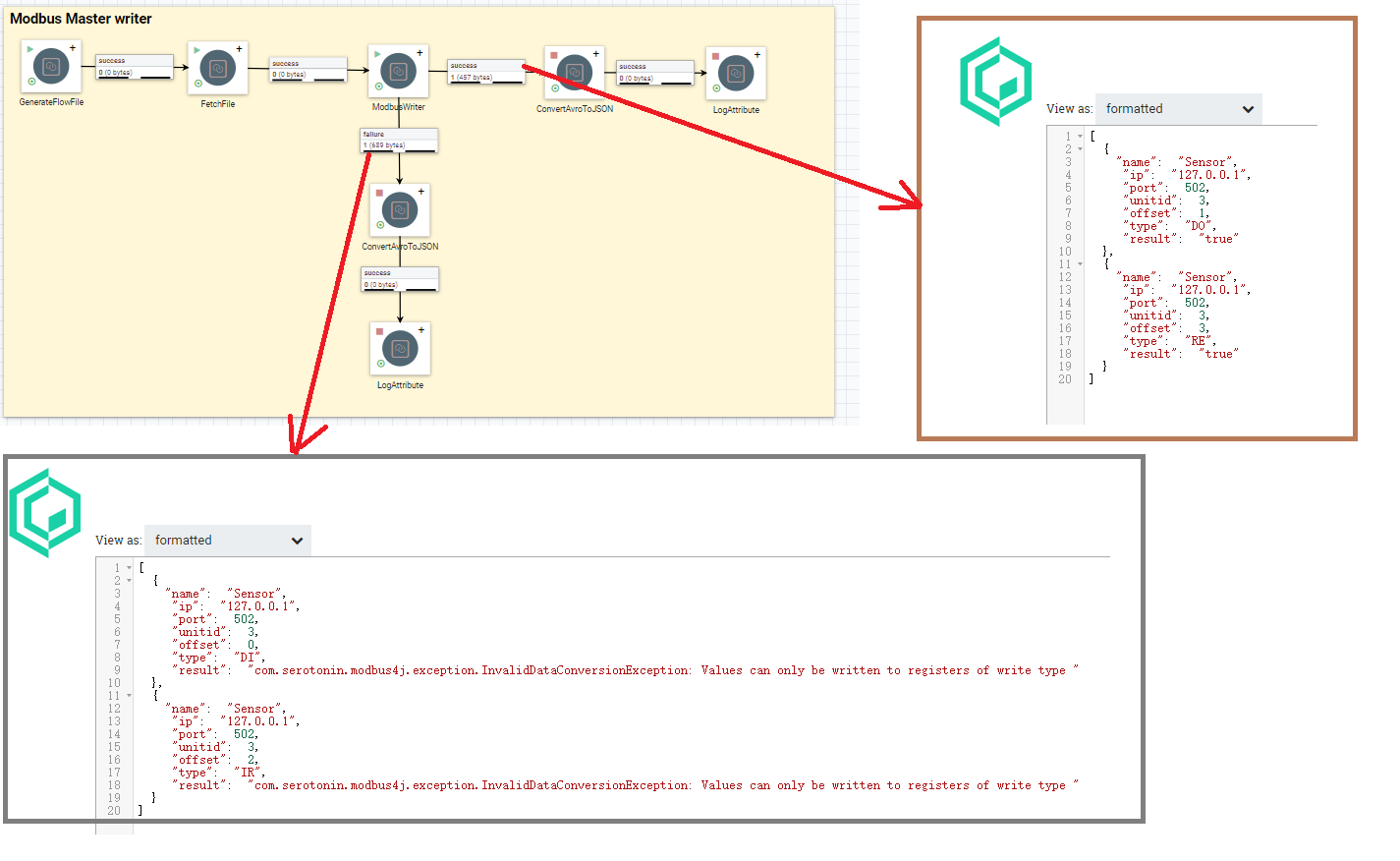Click the bottom LogAttribute processor icon
Screen dimensions: 1400x861
[x=400, y=349]
